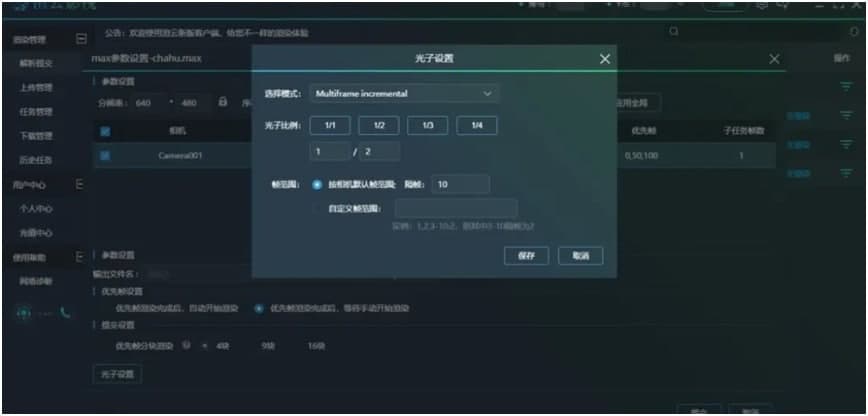Click the frame interval field showing 10
This screenshot has height=416, width=868.
click(x=461, y=184)
